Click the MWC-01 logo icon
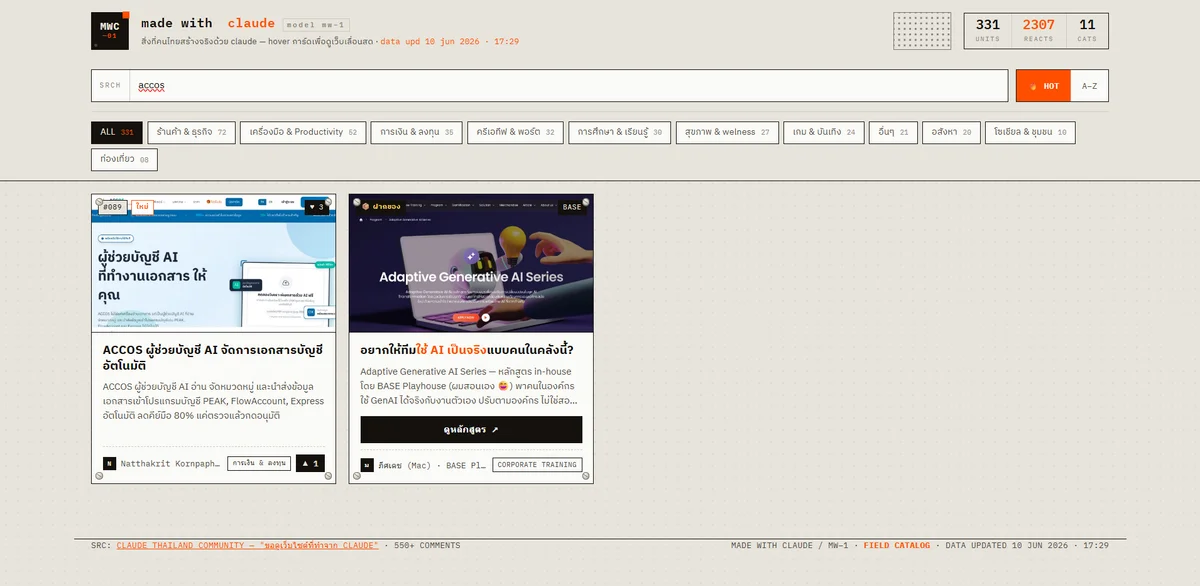 [x=109, y=31]
